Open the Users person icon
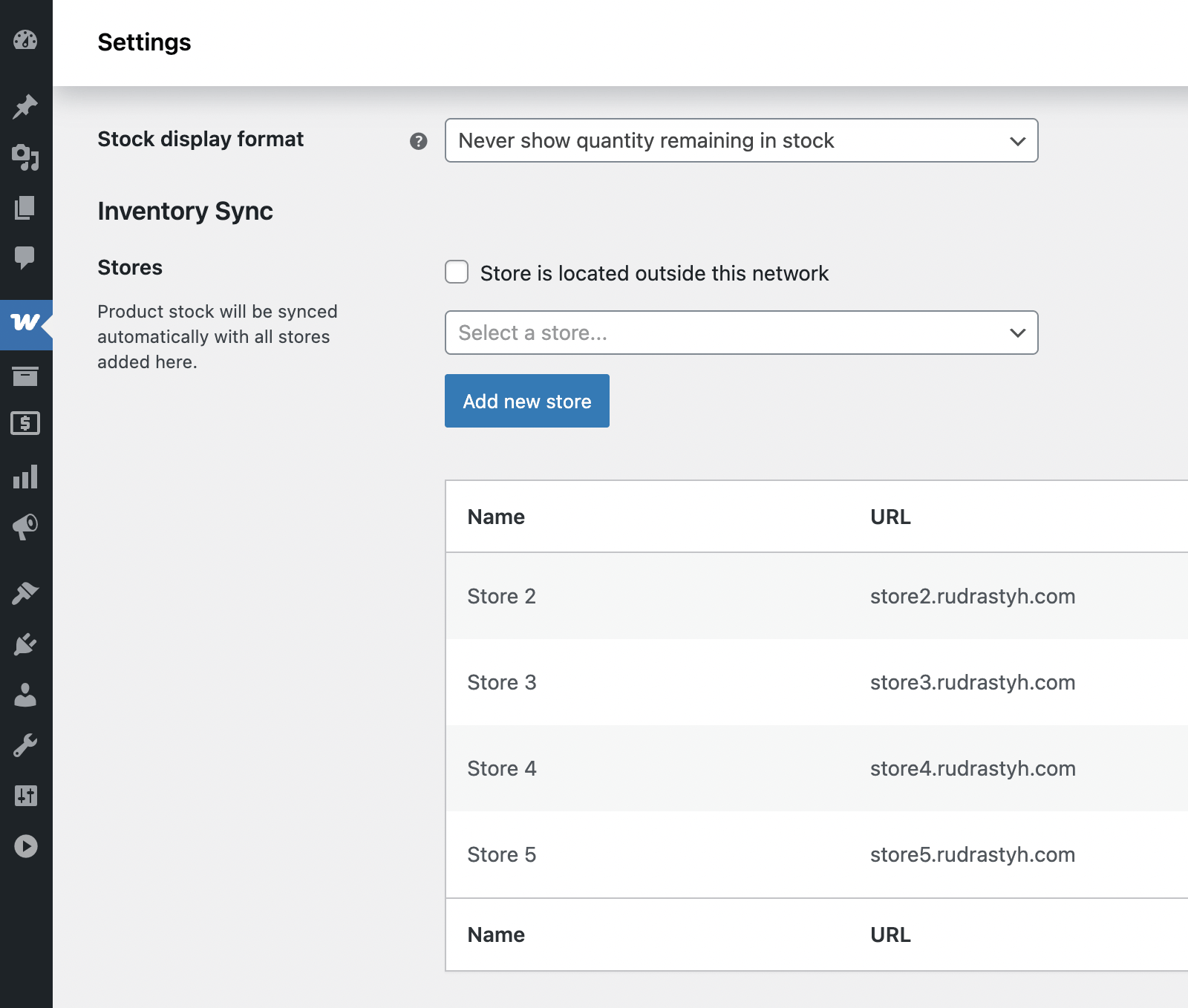Screen dimensions: 1188x1008 coord(25,695)
